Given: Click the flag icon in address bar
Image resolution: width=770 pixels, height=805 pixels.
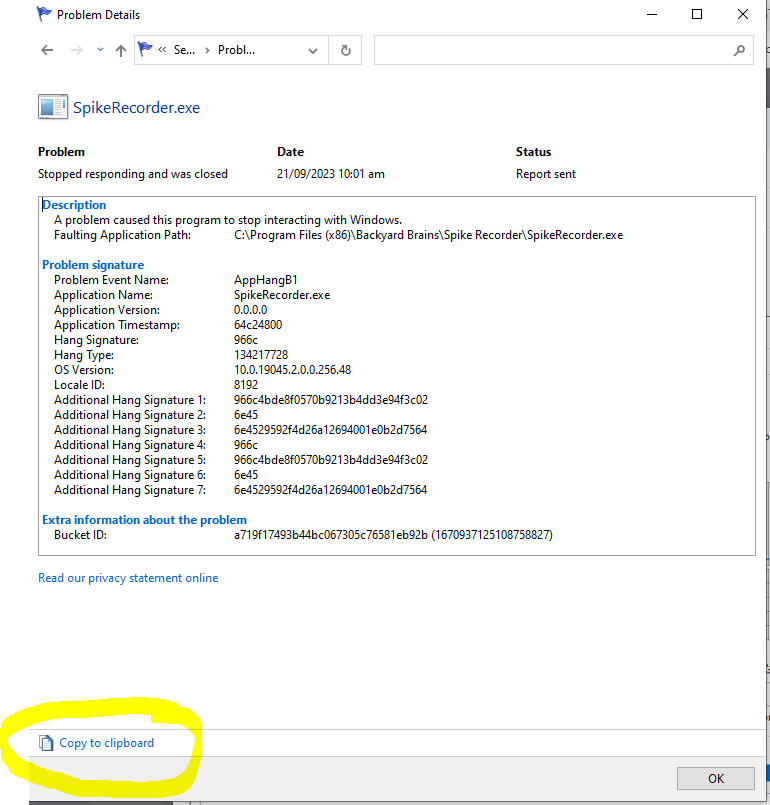Looking at the screenshot, I should click(x=145, y=49).
